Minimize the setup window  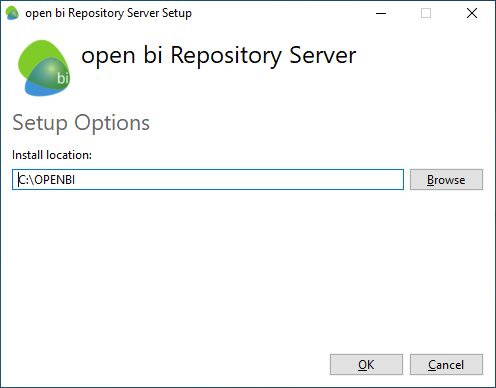381,13
